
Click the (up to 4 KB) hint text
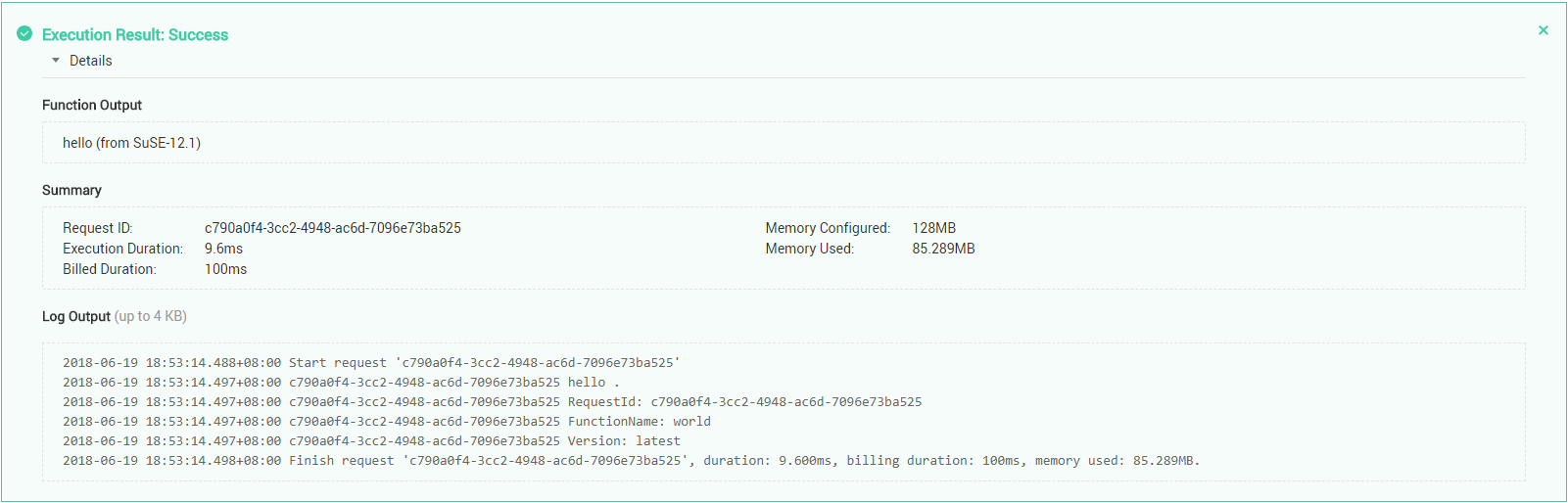click(x=151, y=316)
